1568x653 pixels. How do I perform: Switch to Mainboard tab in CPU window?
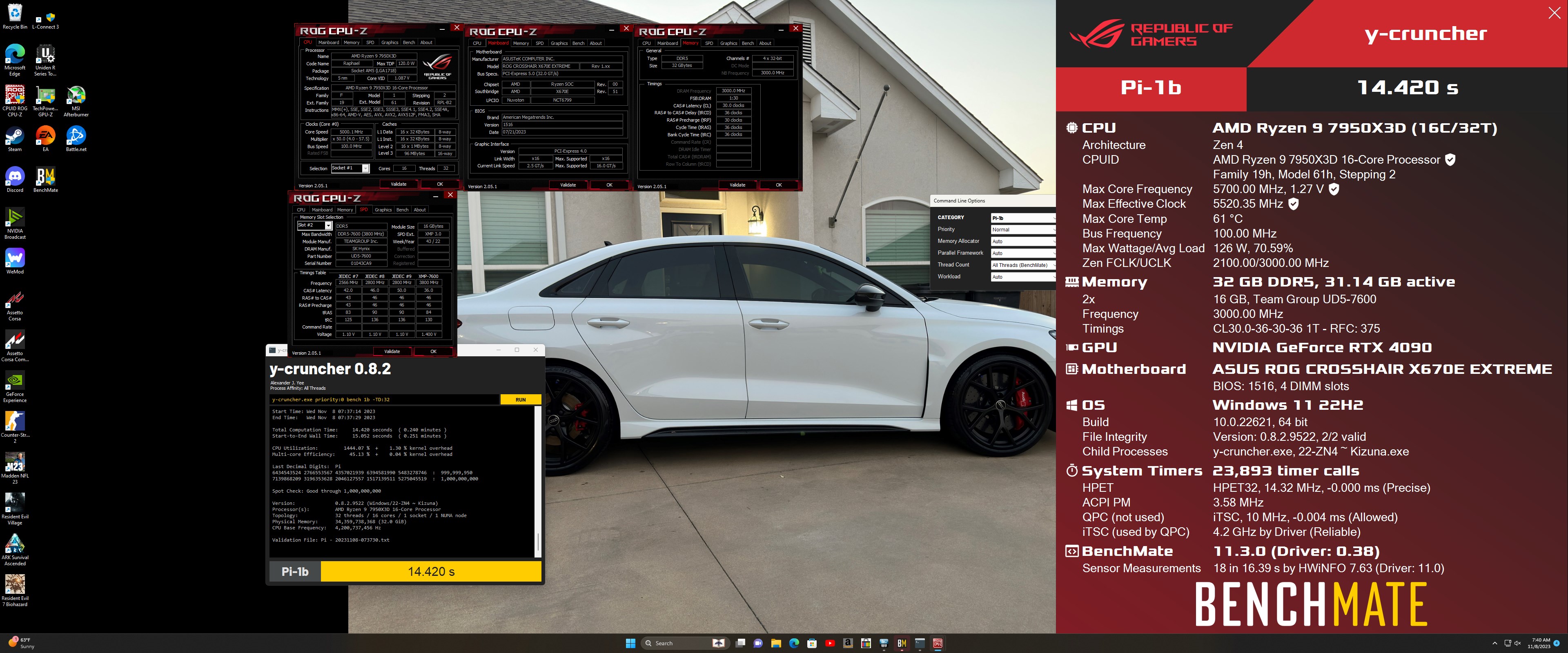tap(329, 42)
